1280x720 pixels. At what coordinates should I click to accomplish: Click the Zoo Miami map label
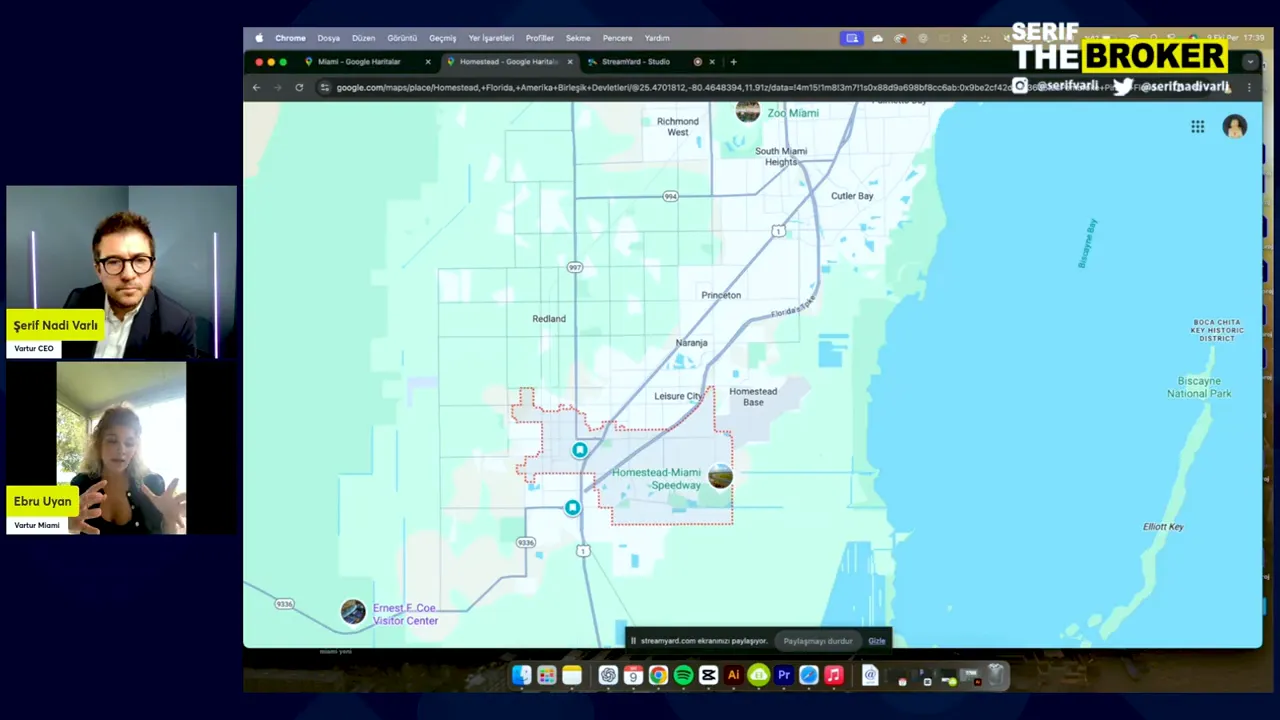tap(793, 113)
